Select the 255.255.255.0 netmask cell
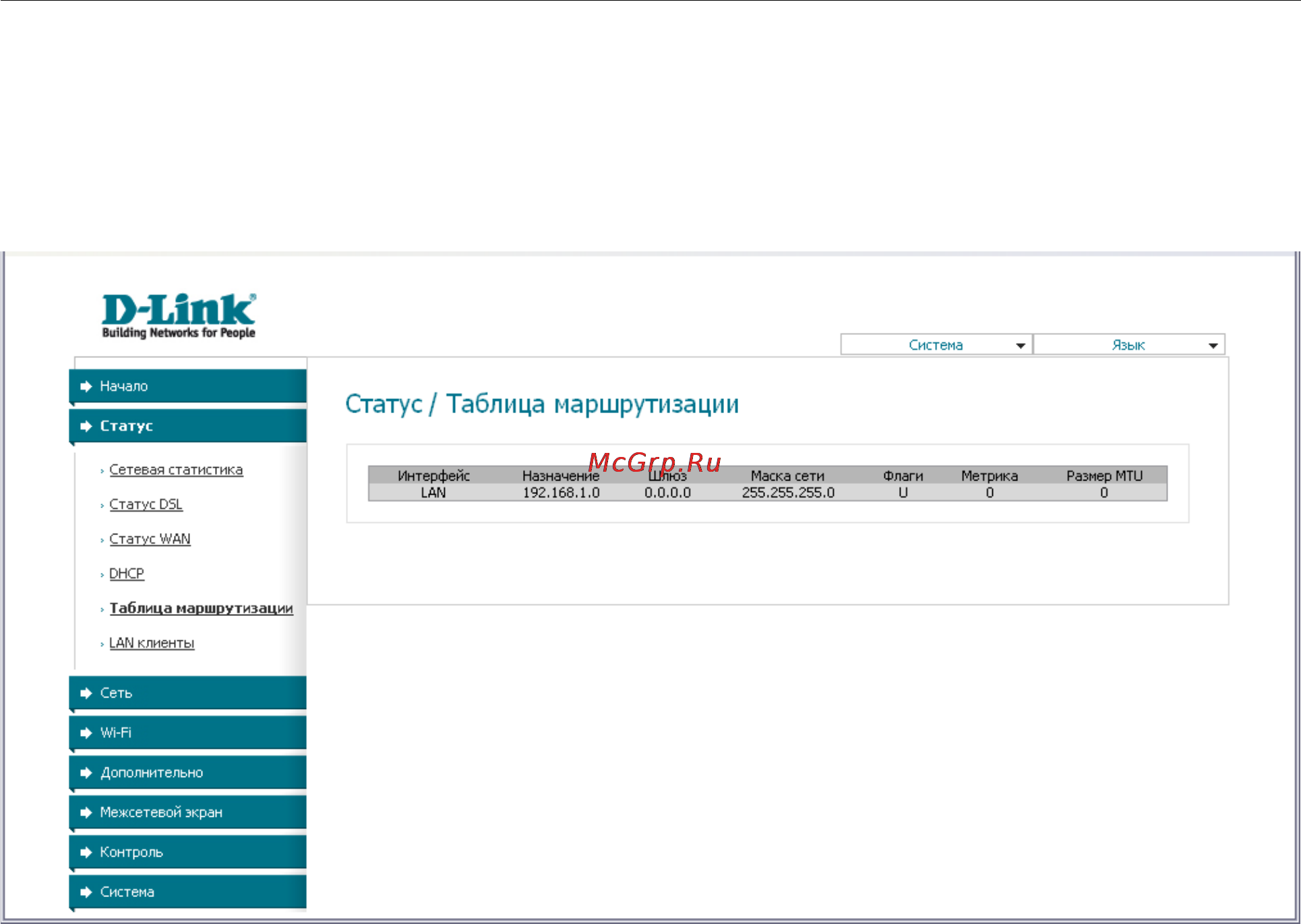Viewport: 1301px width, 924px height. (788, 493)
